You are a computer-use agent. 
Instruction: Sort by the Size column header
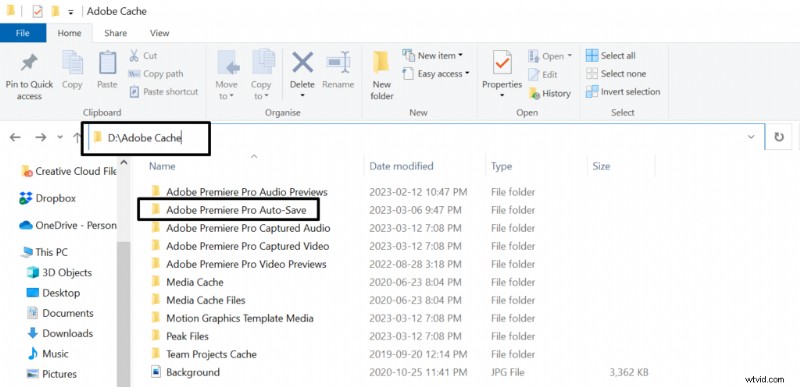point(601,166)
